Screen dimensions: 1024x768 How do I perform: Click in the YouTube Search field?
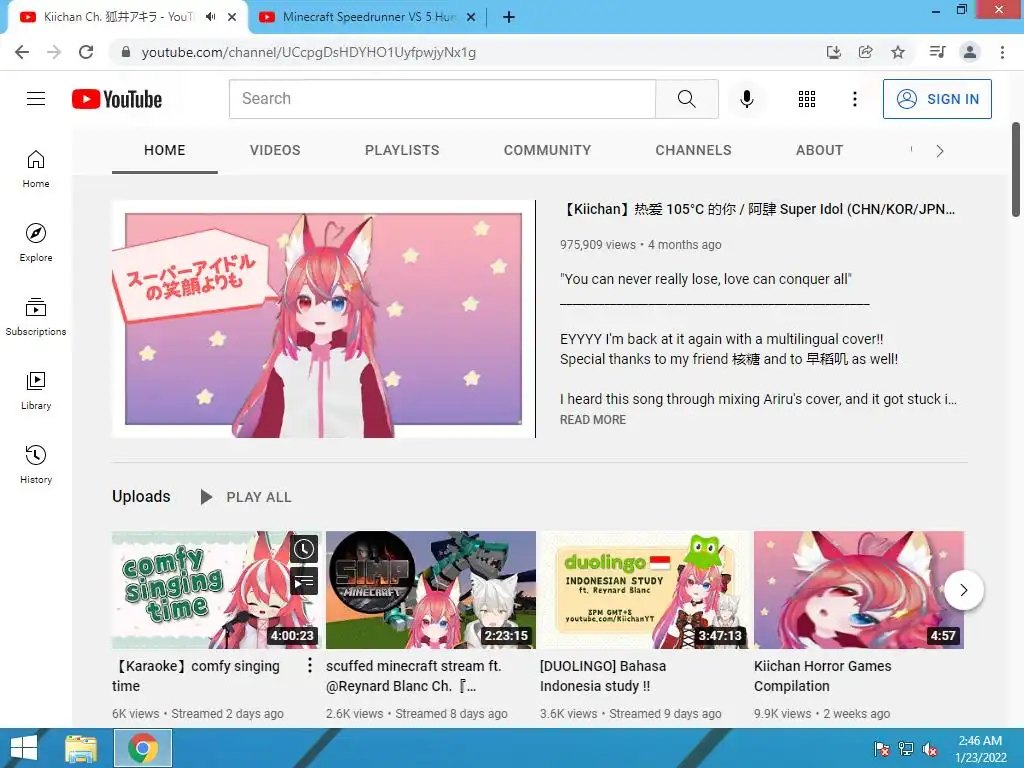click(x=442, y=99)
